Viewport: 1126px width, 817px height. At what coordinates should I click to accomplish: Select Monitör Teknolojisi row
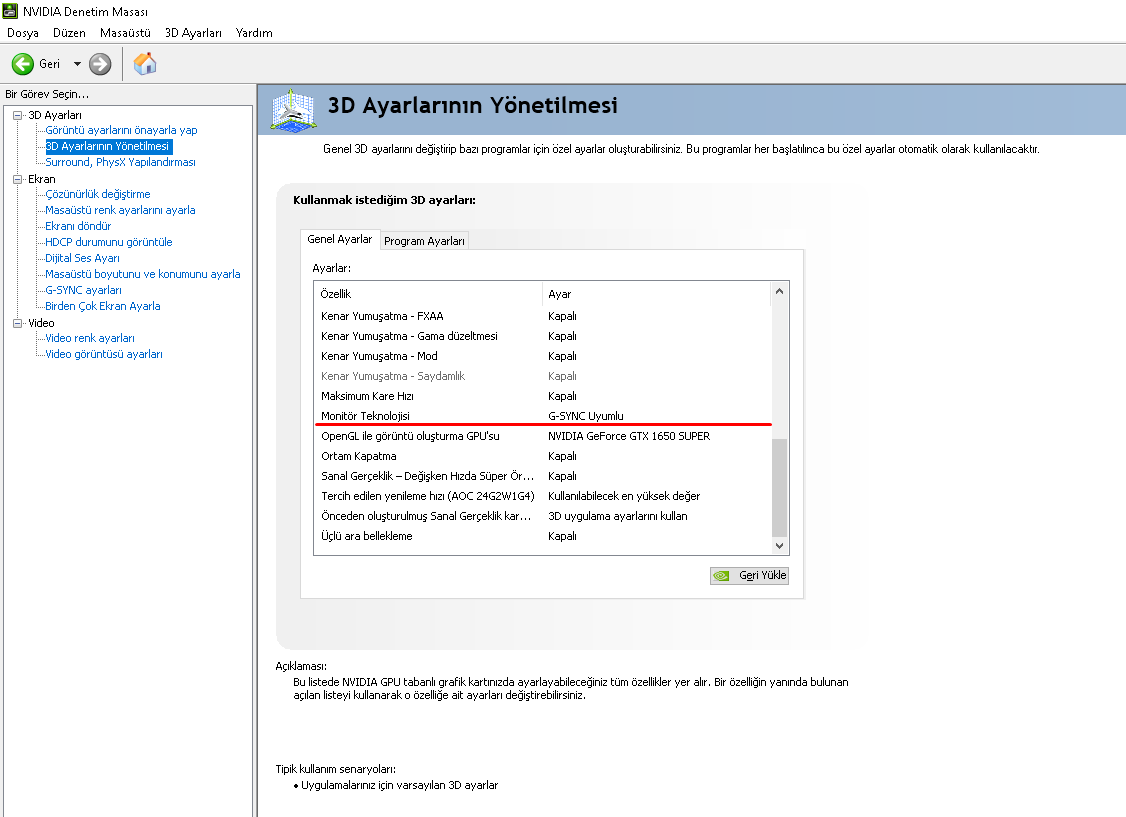coord(543,416)
